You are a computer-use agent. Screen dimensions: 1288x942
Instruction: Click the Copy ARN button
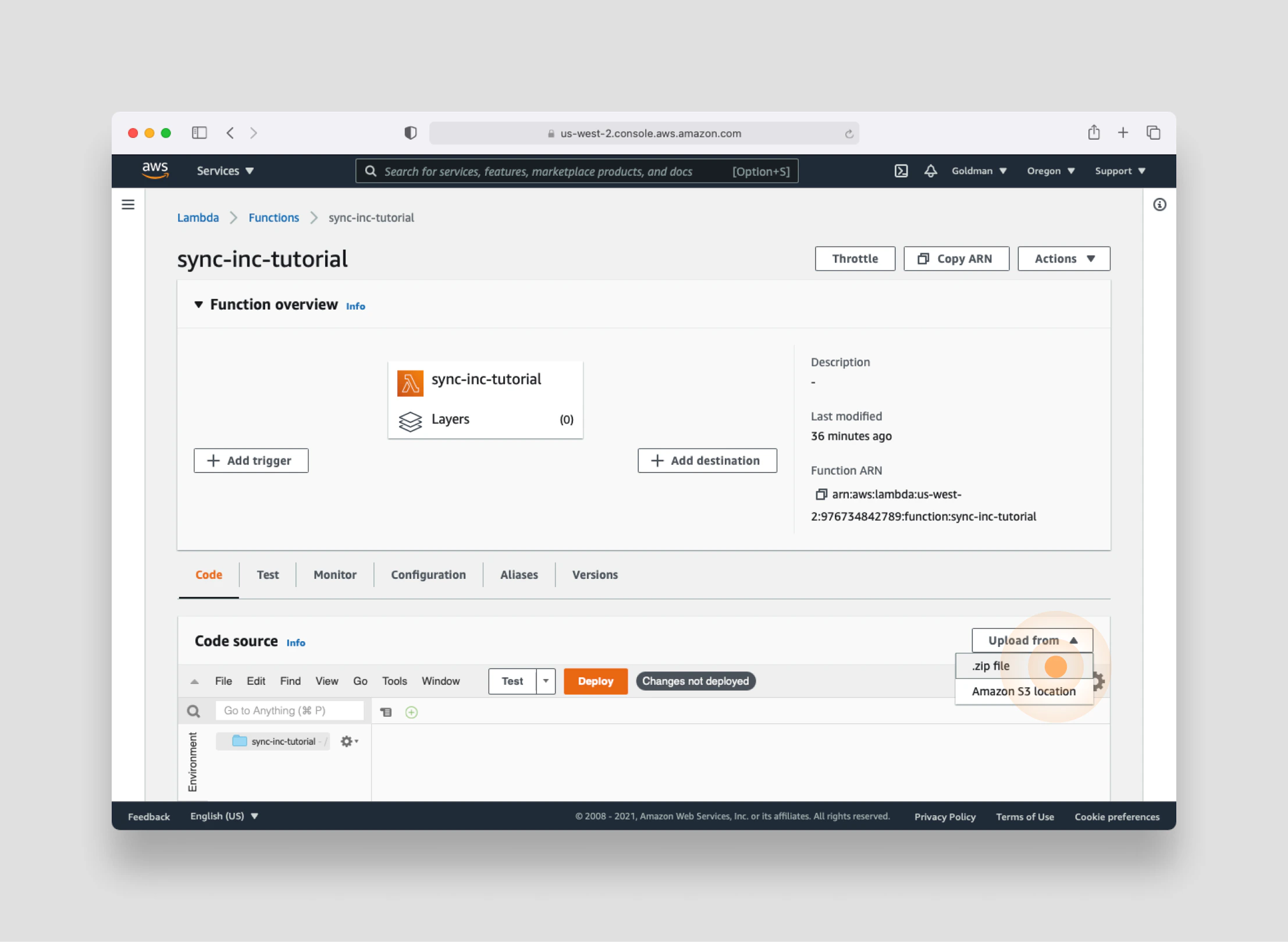click(956, 259)
